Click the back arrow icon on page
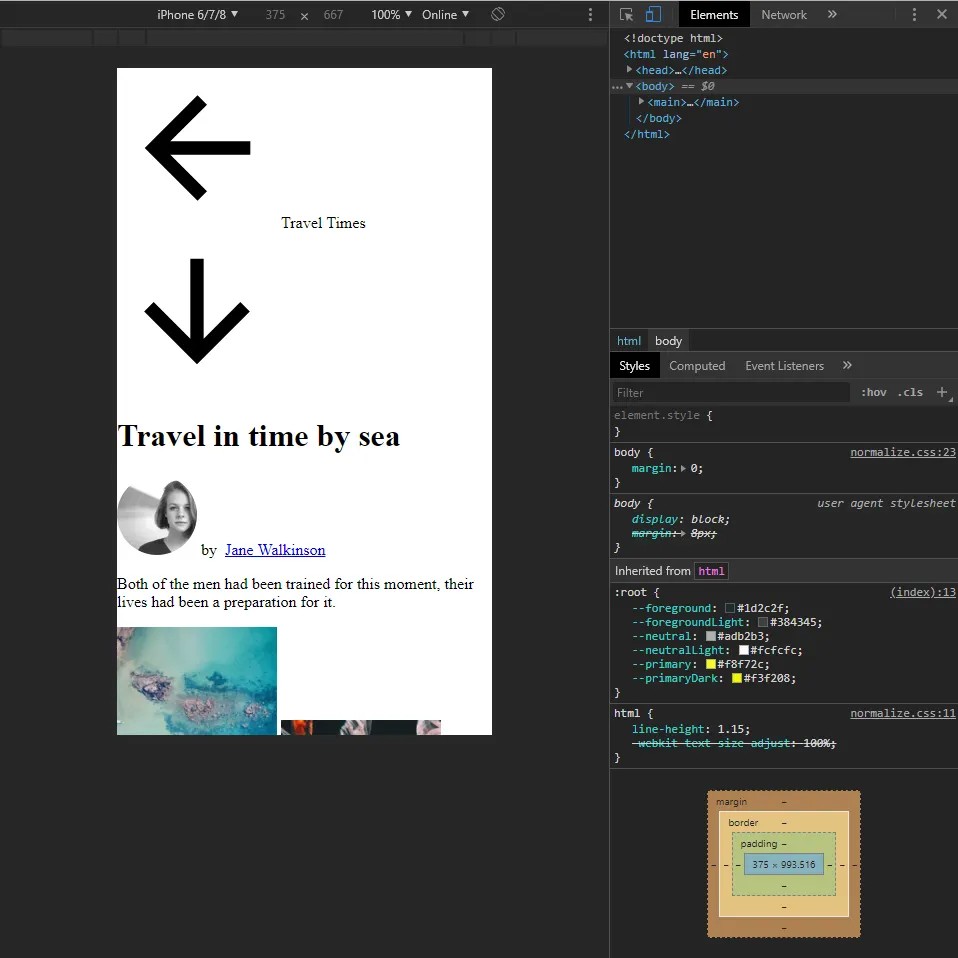958x958 pixels. (197, 148)
